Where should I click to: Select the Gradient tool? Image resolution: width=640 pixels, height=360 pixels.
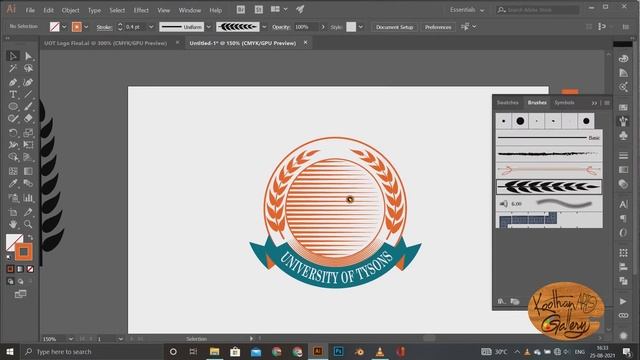point(28,171)
